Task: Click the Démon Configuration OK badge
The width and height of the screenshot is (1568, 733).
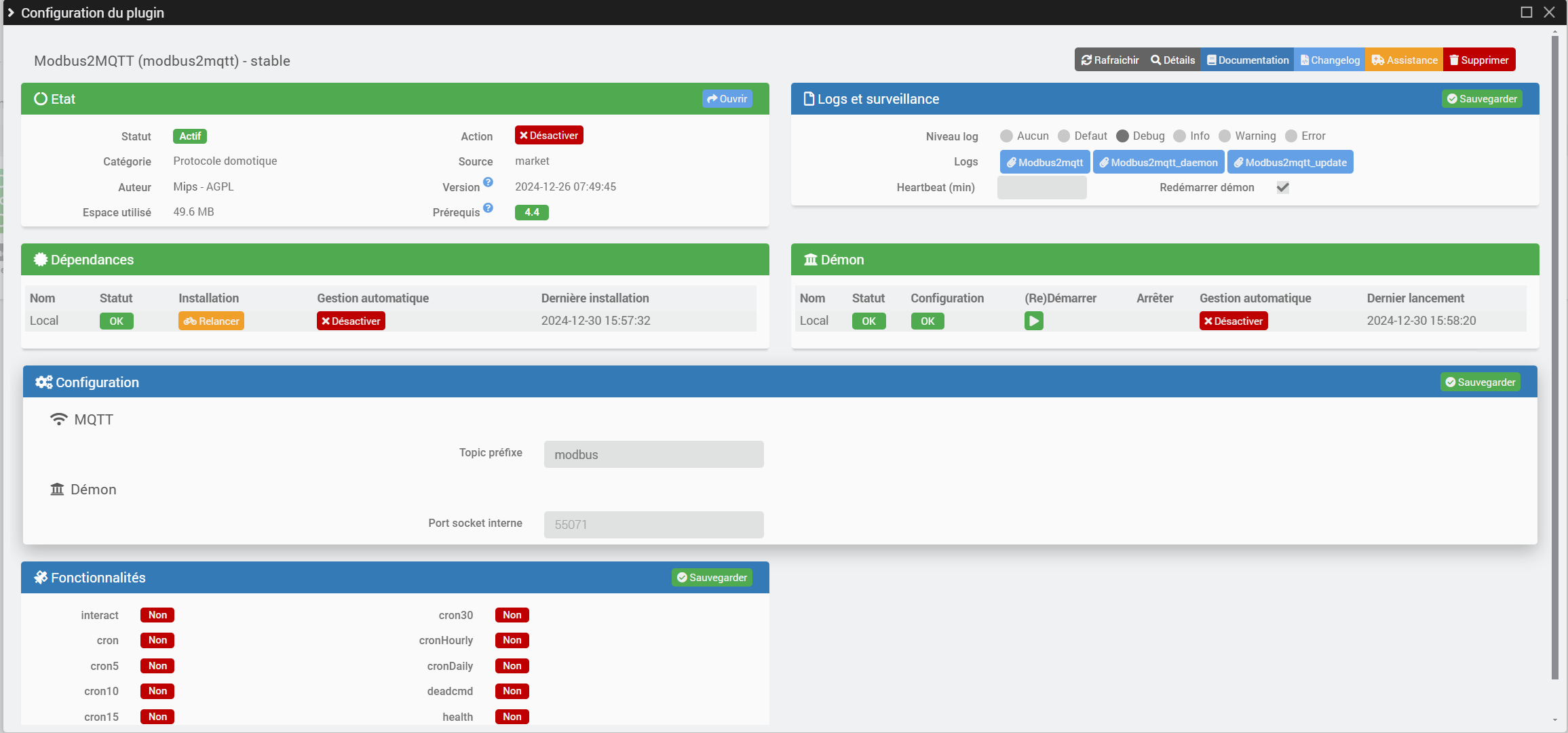Action: (x=928, y=321)
